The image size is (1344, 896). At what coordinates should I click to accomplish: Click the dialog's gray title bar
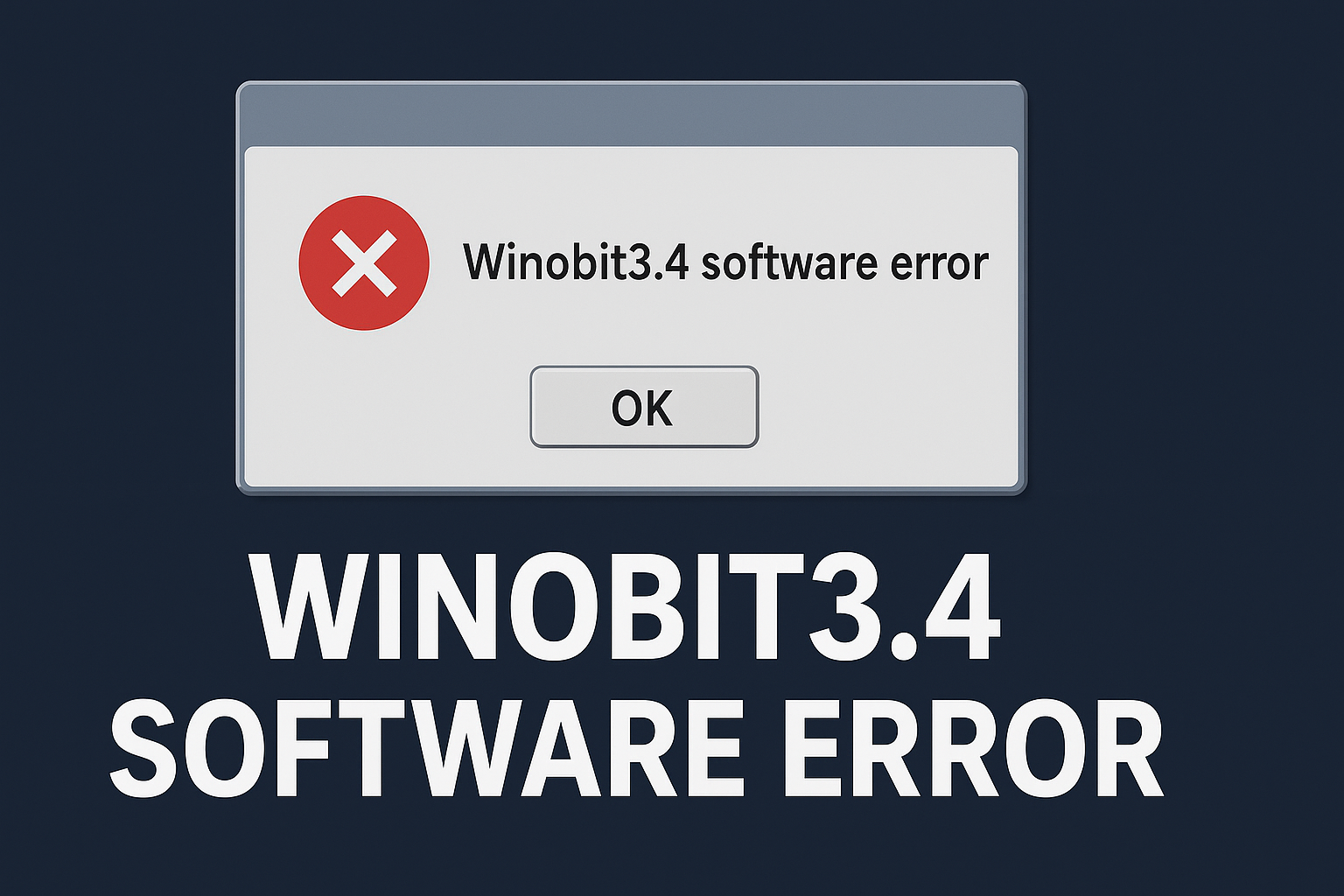pos(631,115)
